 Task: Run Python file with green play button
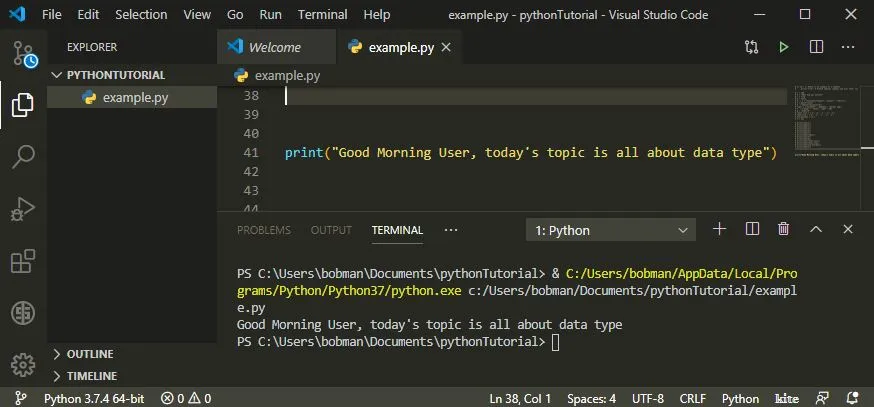click(784, 47)
